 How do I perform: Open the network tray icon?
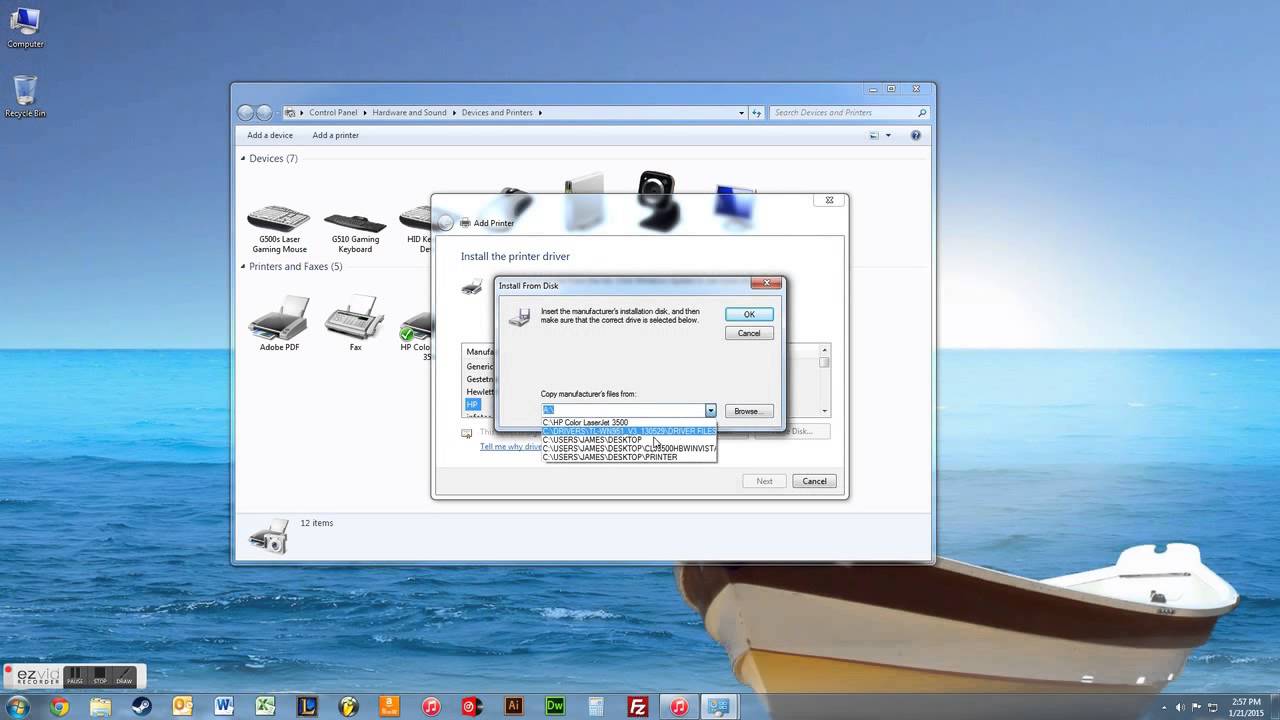click(1212, 707)
